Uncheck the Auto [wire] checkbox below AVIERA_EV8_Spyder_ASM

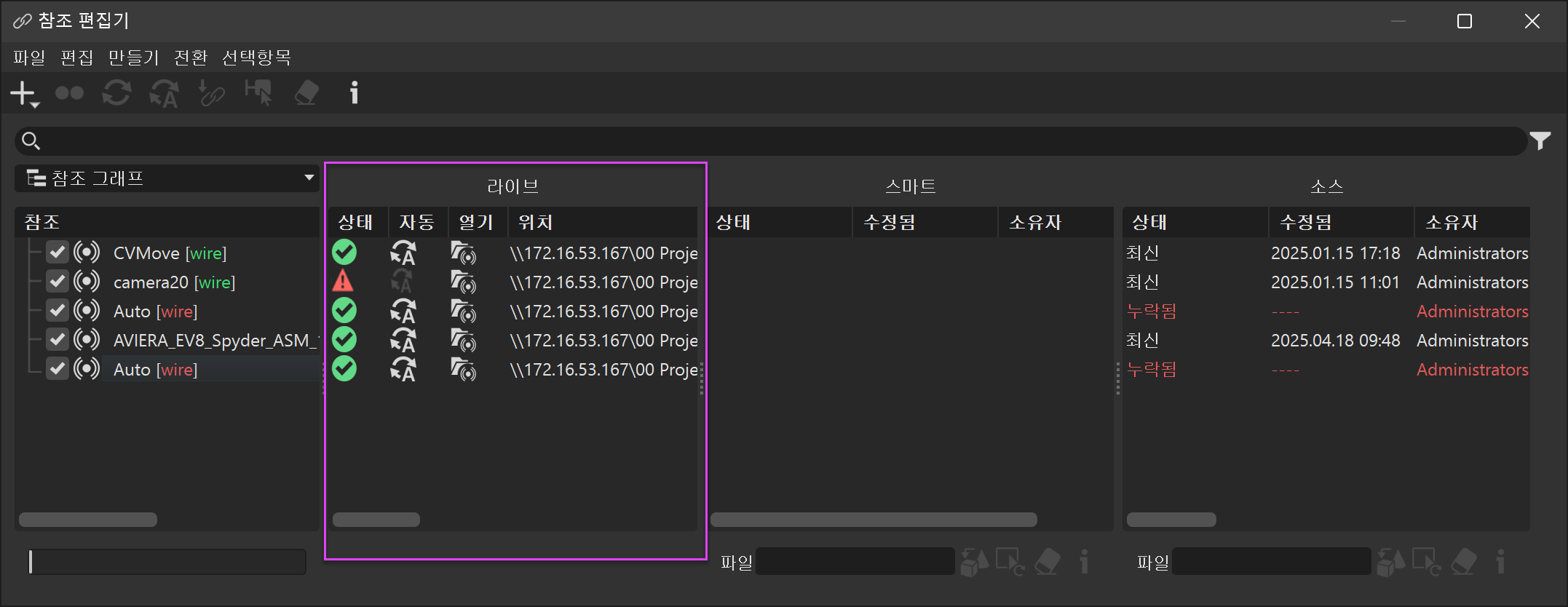pyautogui.click(x=57, y=369)
